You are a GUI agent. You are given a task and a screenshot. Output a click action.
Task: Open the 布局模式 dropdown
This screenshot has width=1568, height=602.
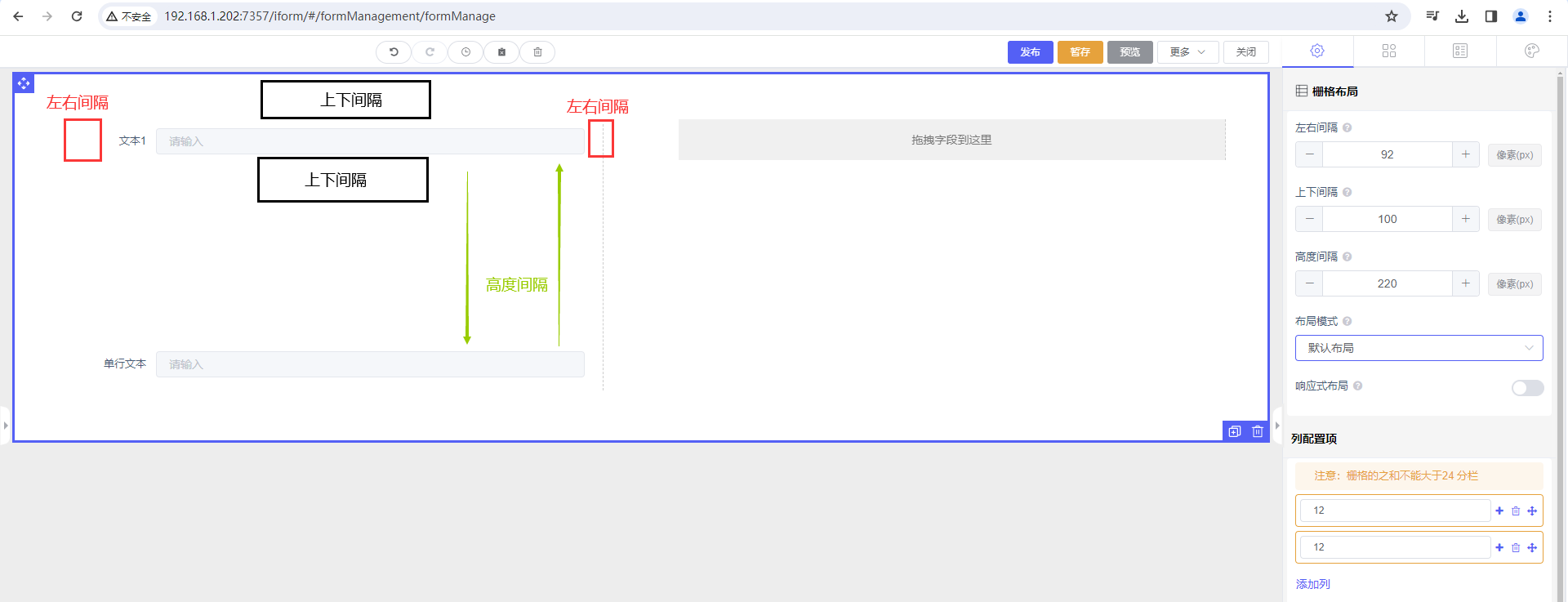[x=1419, y=348]
